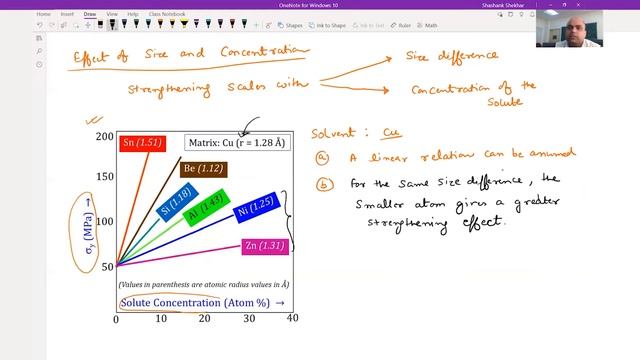Open notifications bell icon
The width and height of the screenshot is (640, 360).
pos(532,14)
